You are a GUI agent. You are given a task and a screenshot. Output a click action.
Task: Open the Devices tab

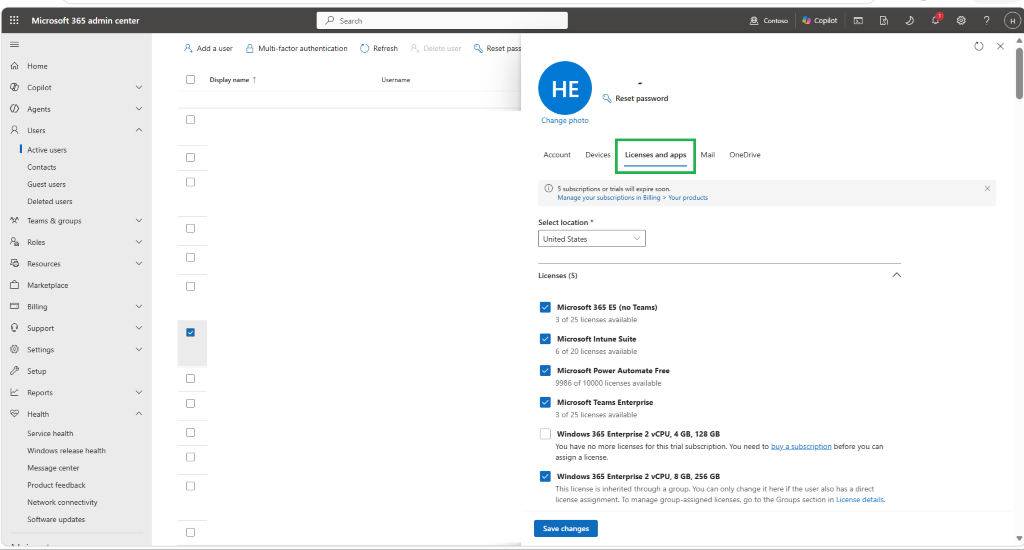(598, 155)
